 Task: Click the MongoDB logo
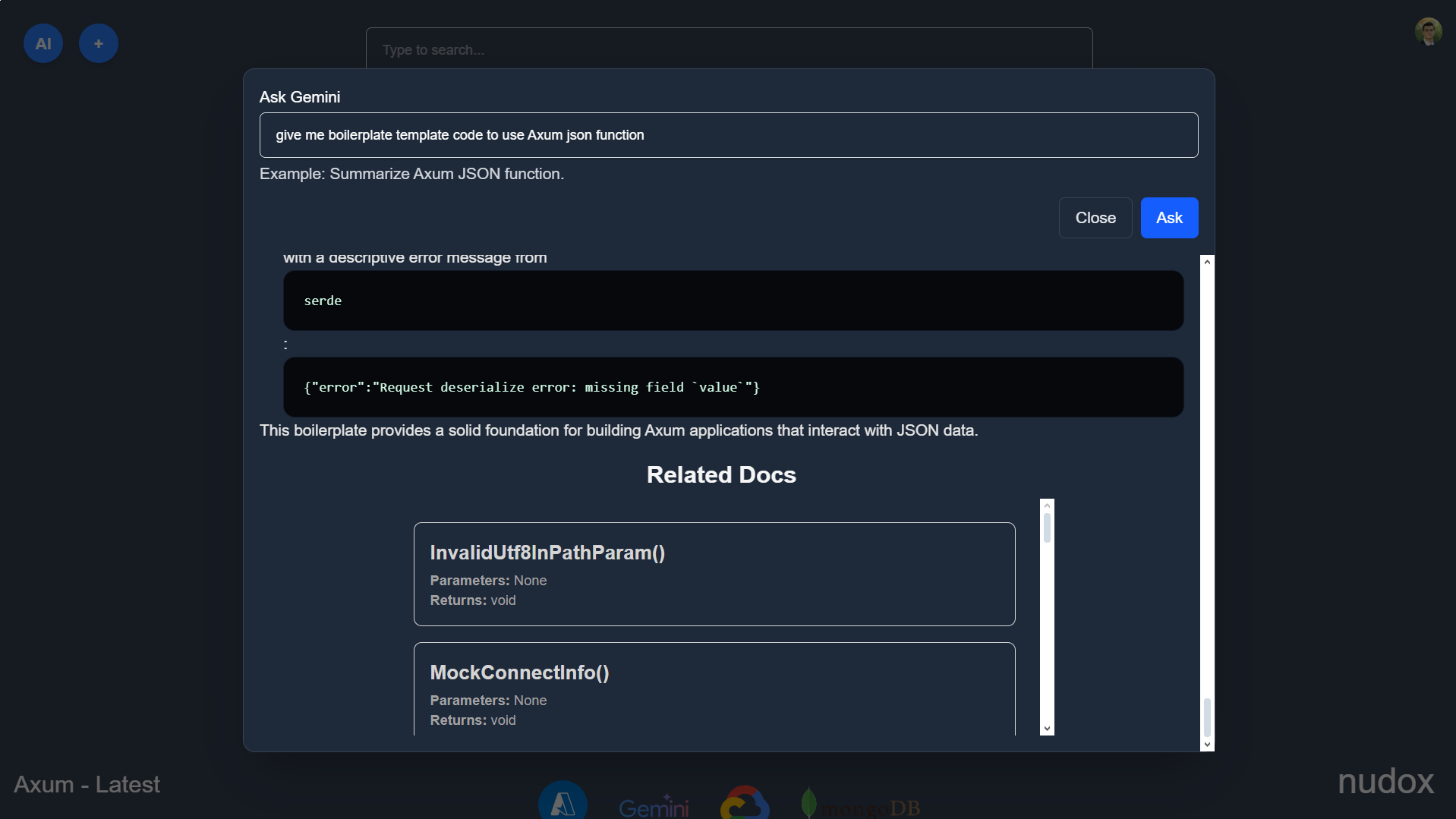861,805
